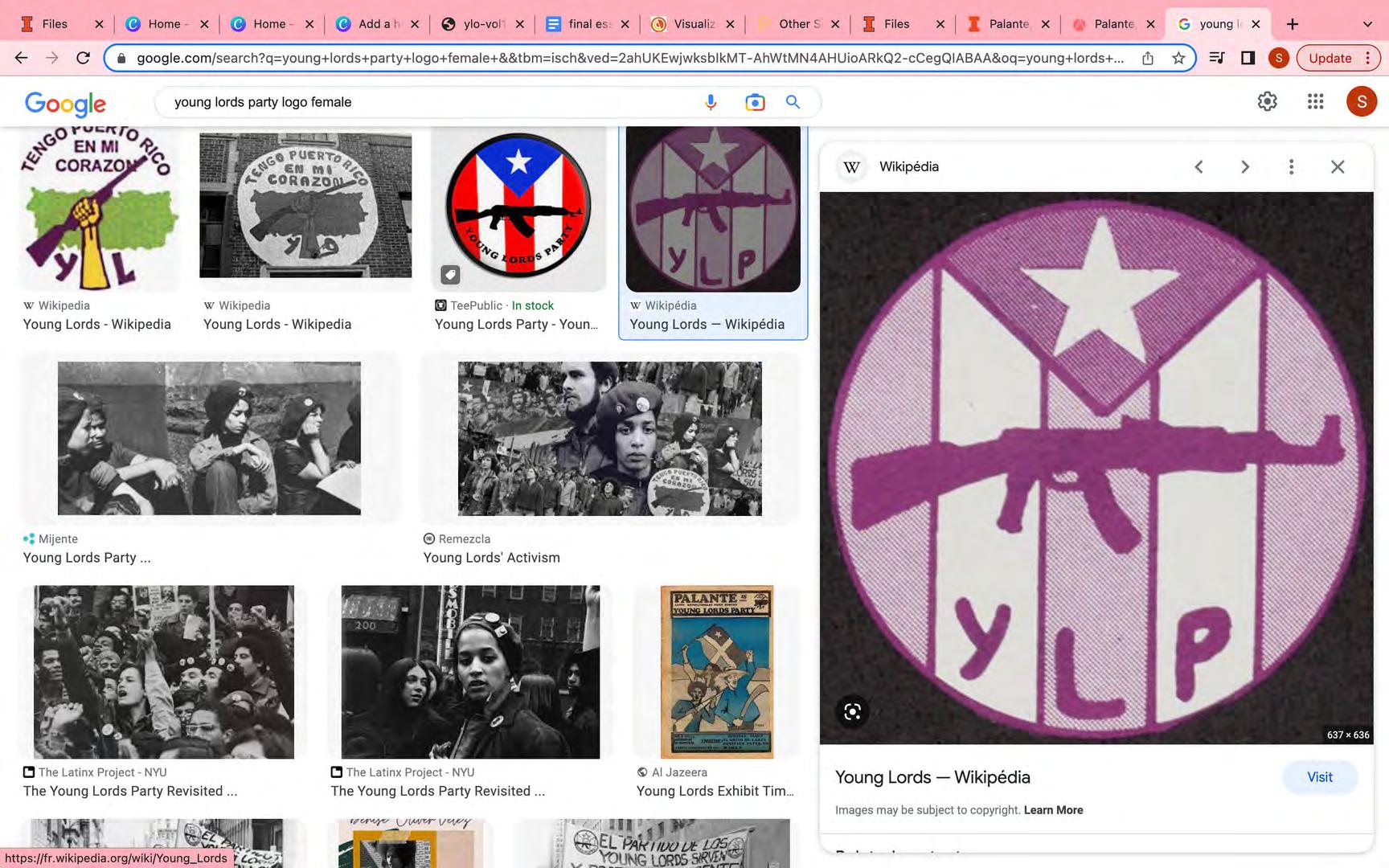Start voice search with the microphone
Screen dimensions: 1389x868
tap(711, 102)
